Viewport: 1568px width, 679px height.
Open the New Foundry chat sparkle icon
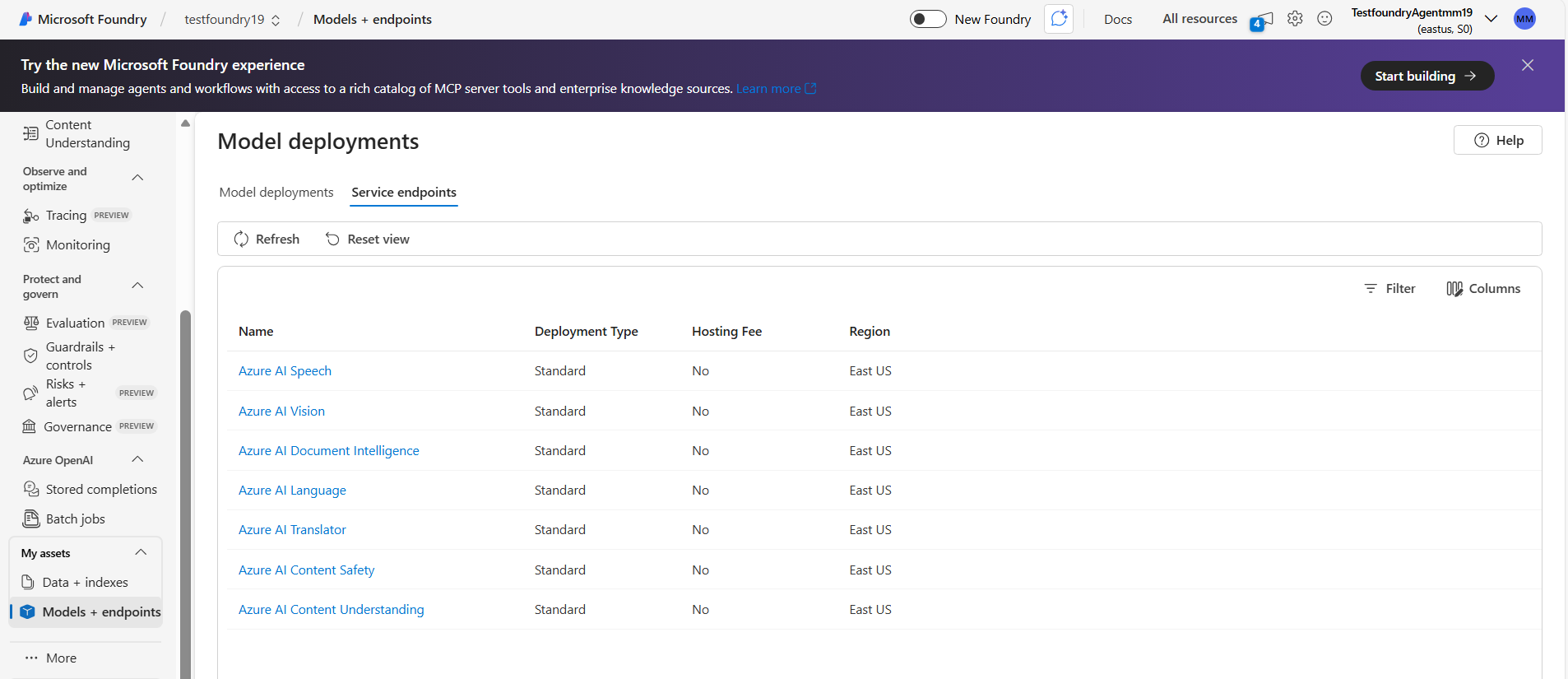tap(1059, 18)
